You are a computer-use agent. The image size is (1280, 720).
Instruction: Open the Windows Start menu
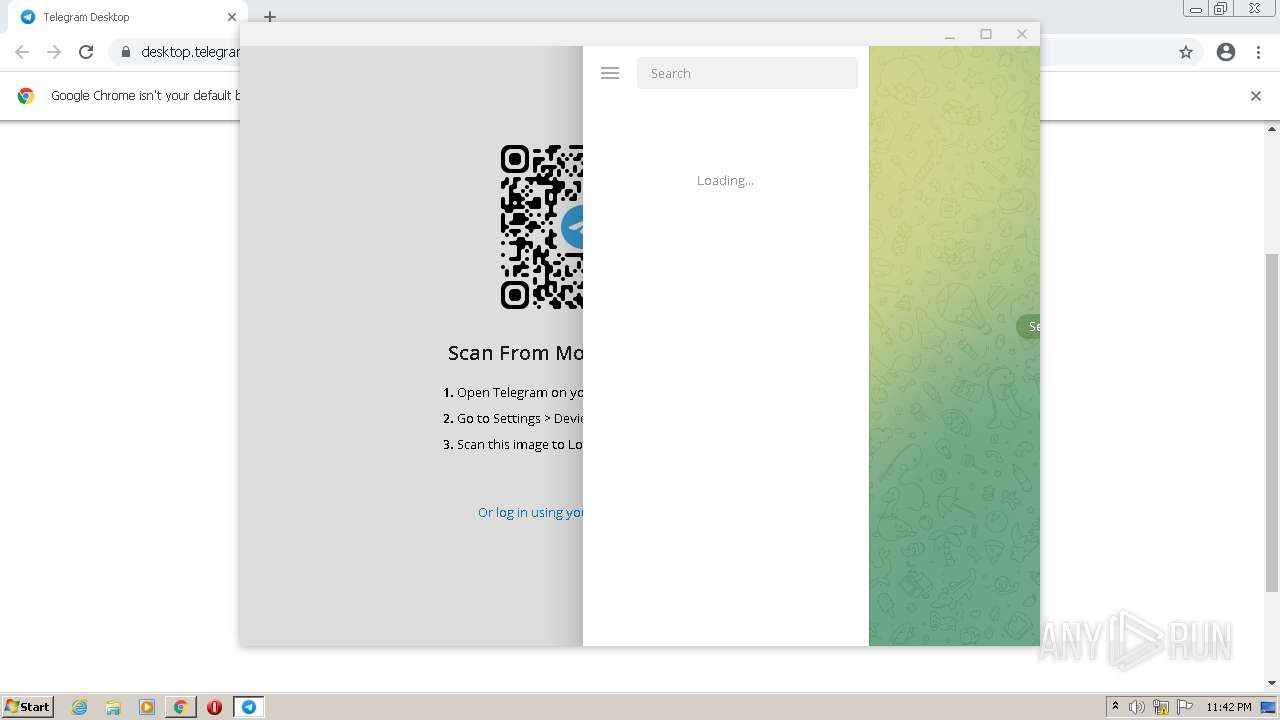coord(28,706)
